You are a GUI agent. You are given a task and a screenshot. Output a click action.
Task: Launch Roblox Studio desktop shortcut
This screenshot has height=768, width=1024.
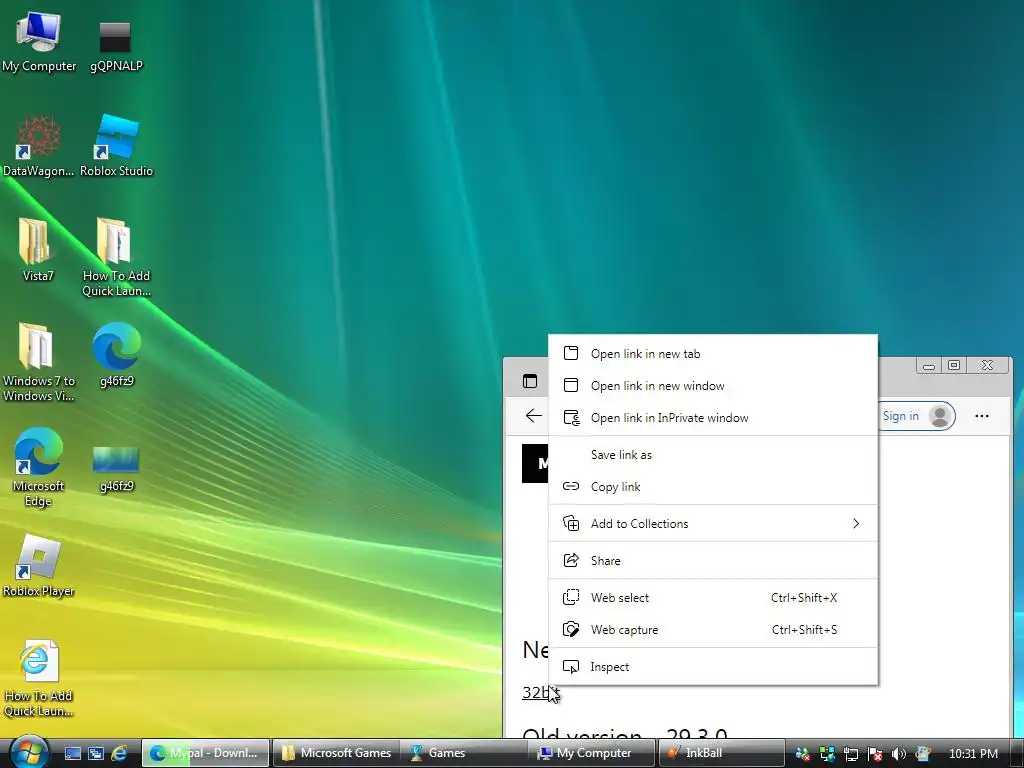116,146
